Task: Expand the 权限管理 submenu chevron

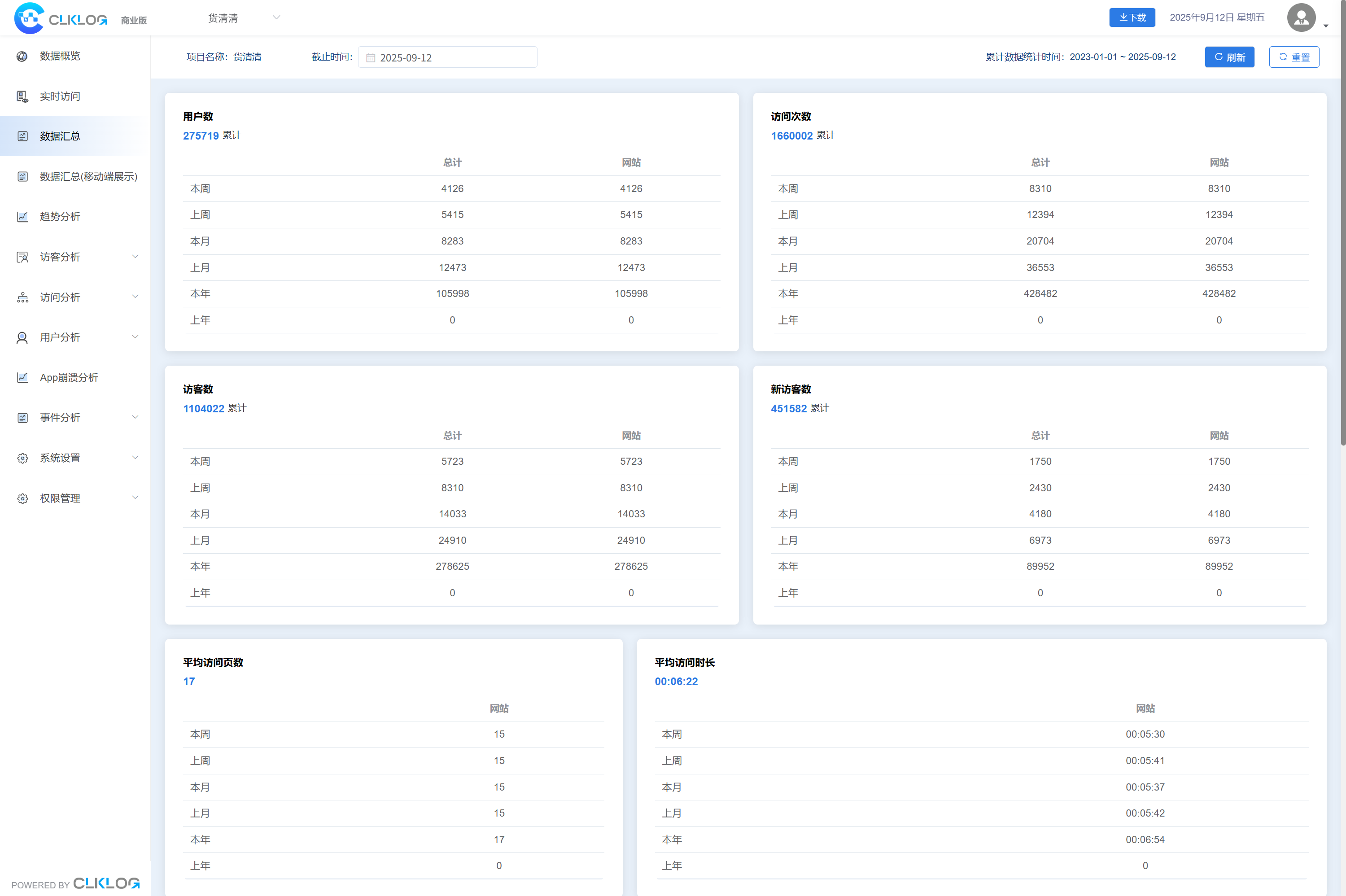Action: click(x=135, y=498)
